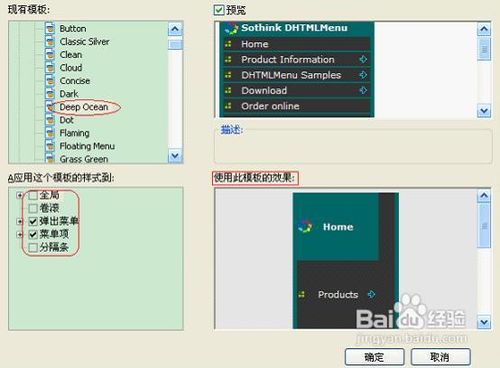
Task: Click the bullet icon beside Home in the top preview
Action: (x=228, y=44)
